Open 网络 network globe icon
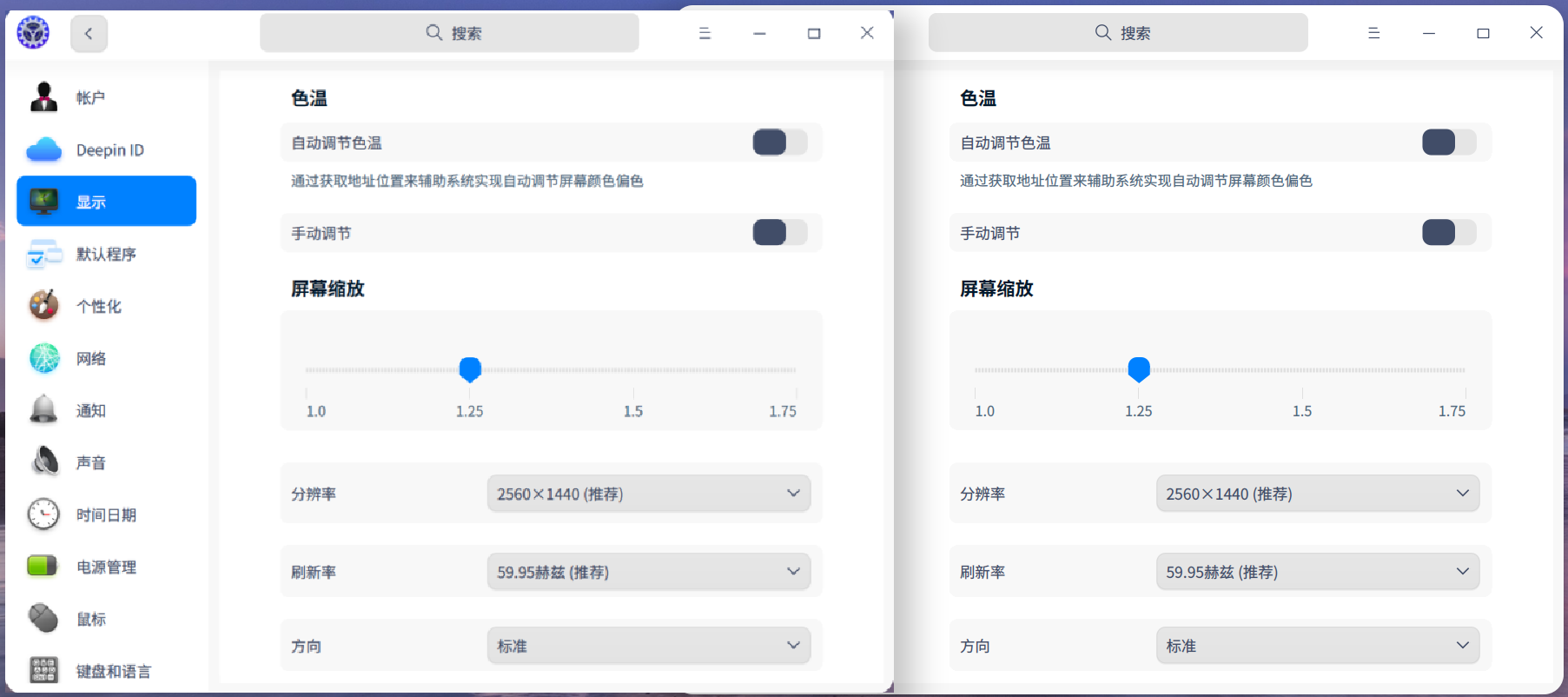 click(x=43, y=358)
